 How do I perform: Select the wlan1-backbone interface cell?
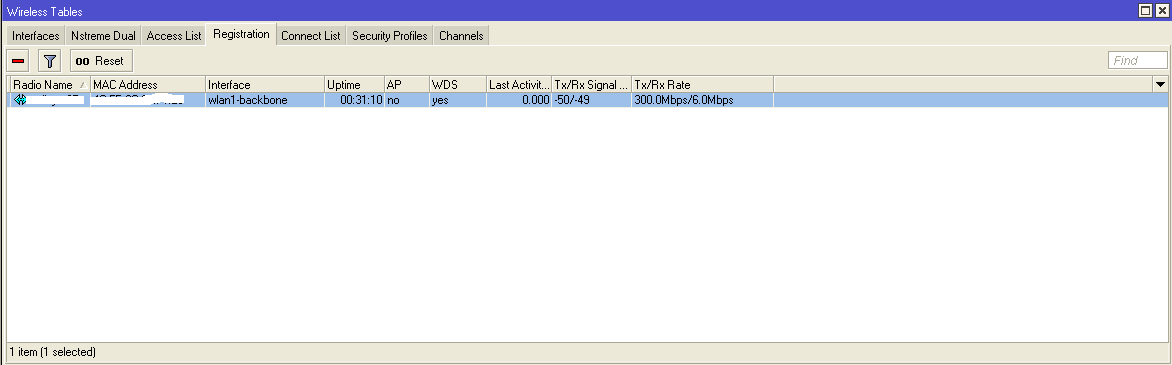pyautogui.click(x=265, y=99)
